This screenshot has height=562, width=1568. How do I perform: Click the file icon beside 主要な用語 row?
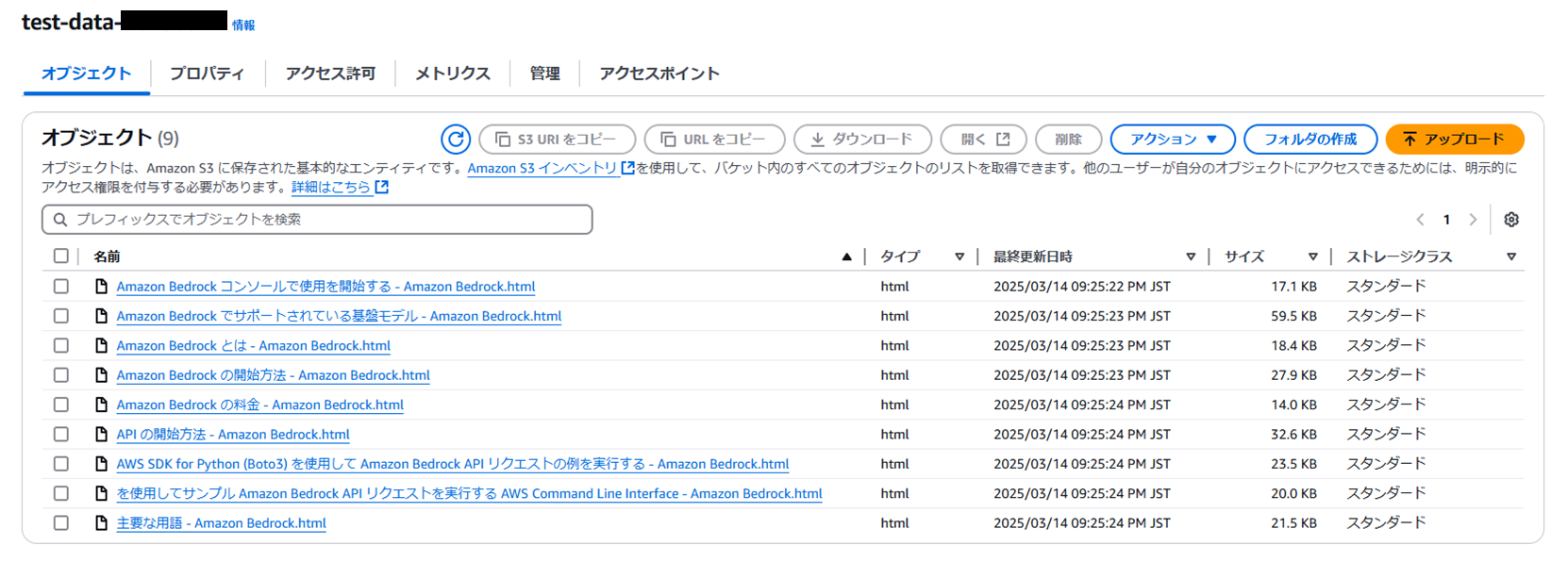click(x=101, y=523)
